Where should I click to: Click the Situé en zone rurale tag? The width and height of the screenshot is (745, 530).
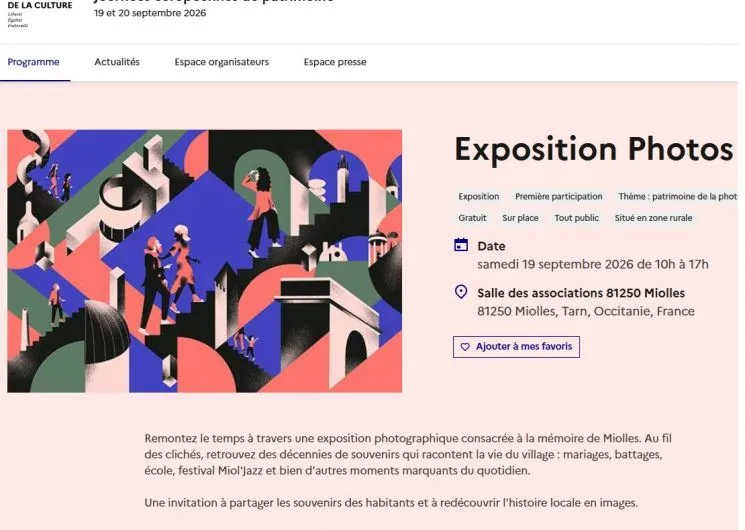coord(653,218)
